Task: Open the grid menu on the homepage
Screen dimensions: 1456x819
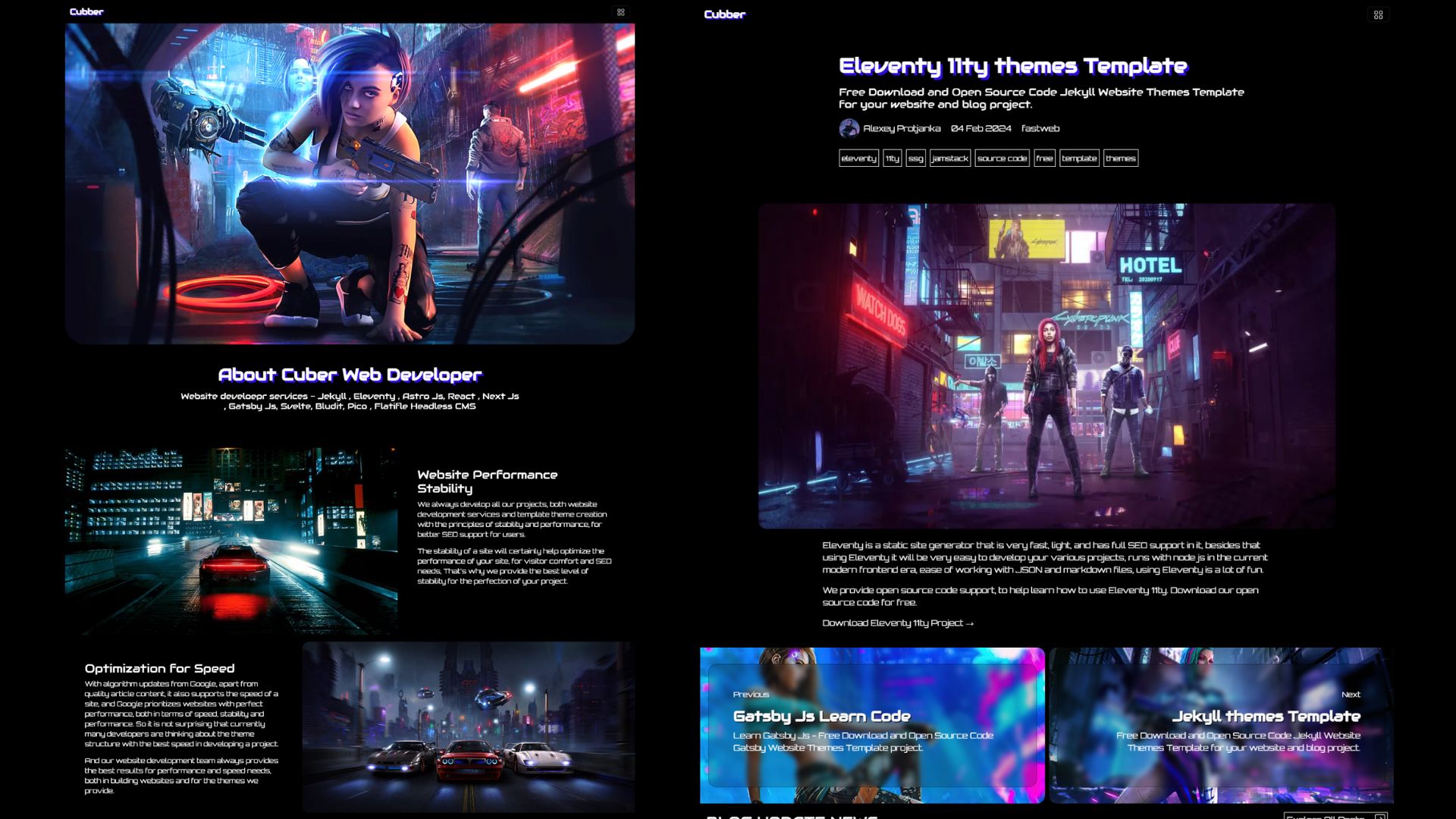Action: tap(620, 12)
